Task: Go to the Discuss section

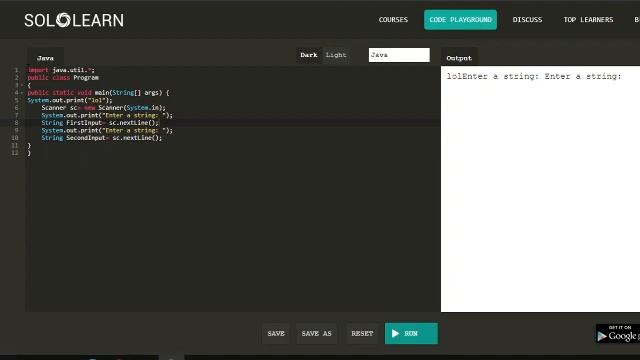Action: coord(527,20)
